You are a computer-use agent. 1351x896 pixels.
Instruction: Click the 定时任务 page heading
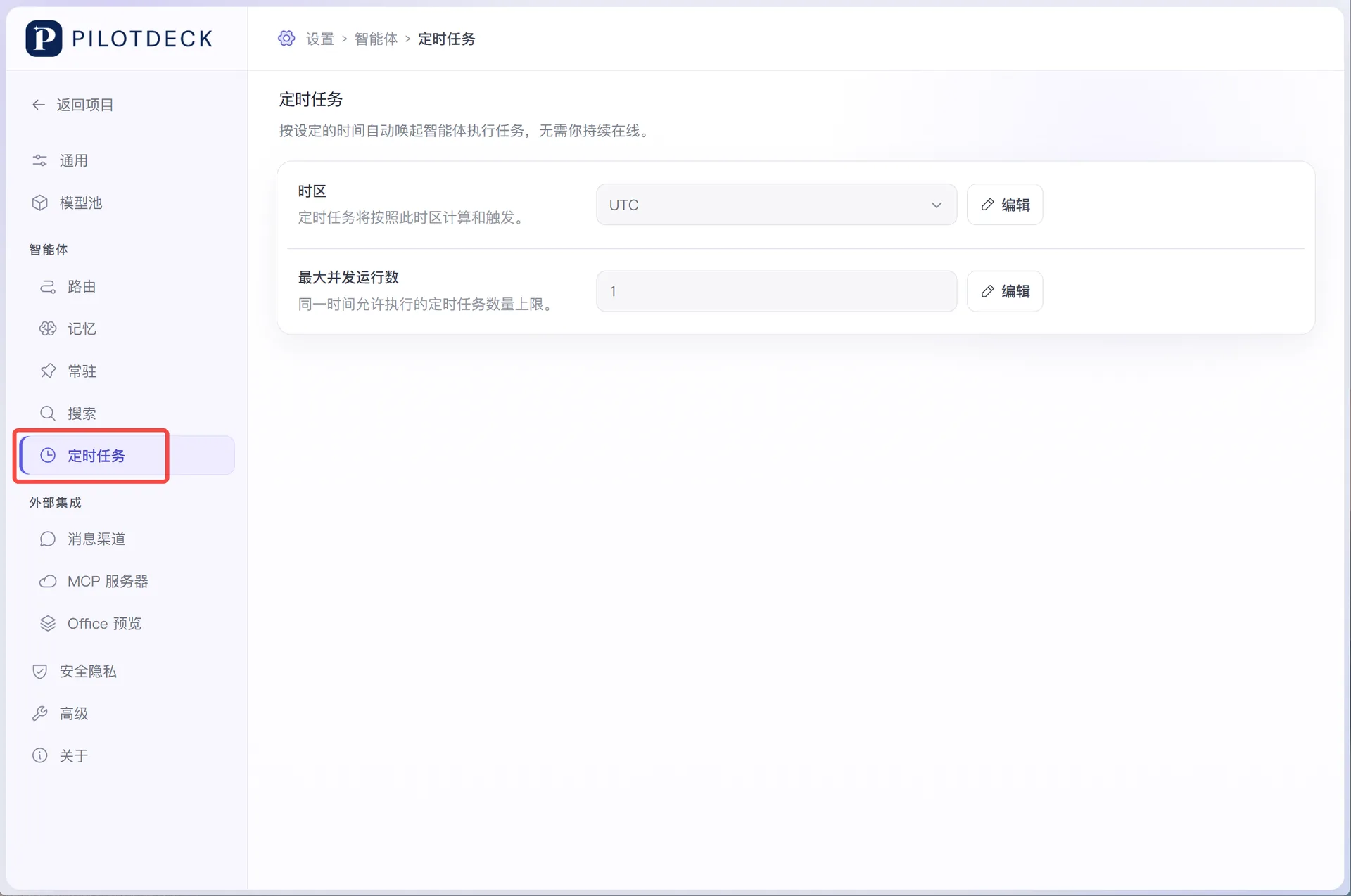click(x=311, y=99)
